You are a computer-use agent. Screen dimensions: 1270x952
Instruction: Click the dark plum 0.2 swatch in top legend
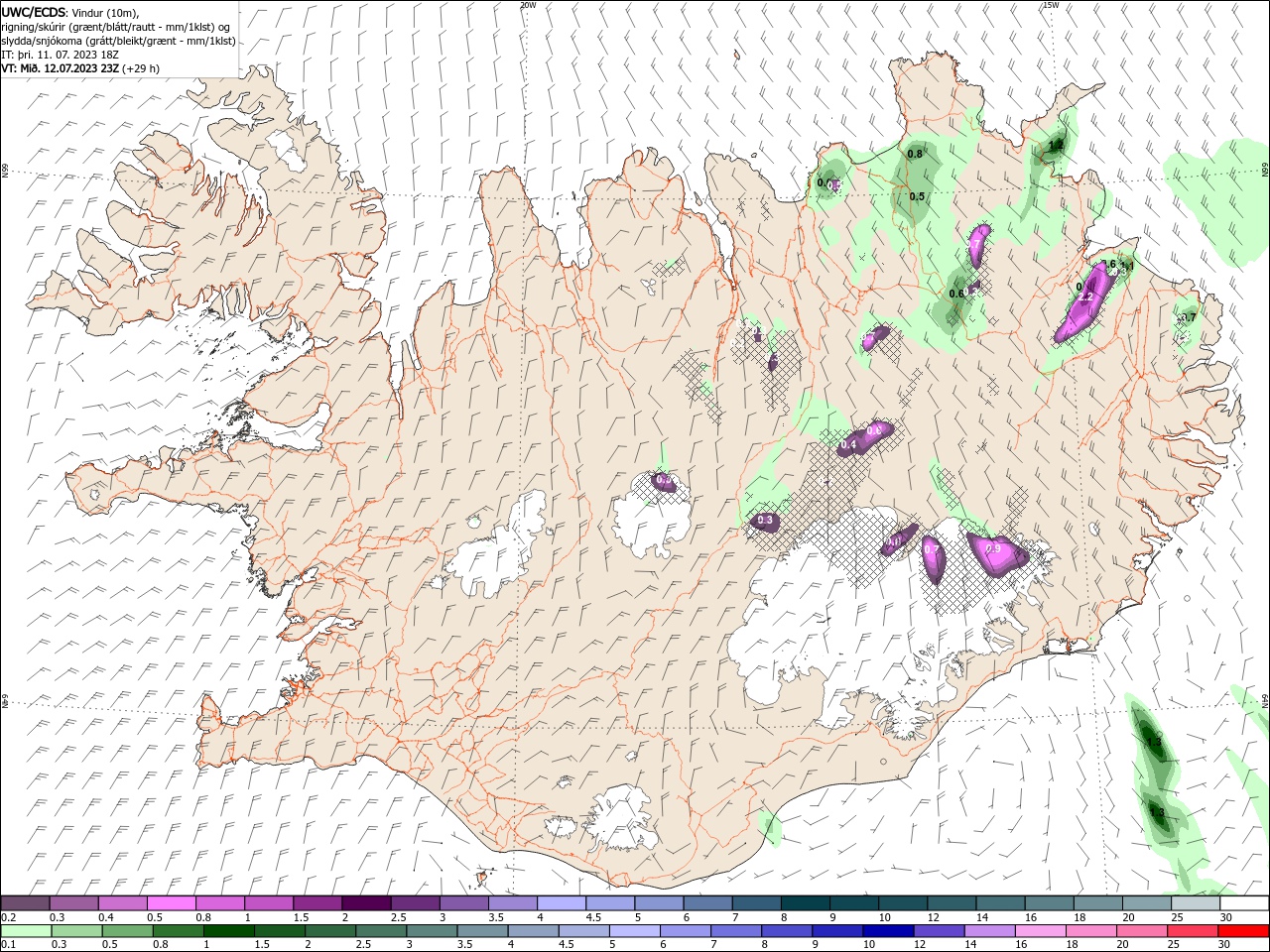pyautogui.click(x=26, y=903)
